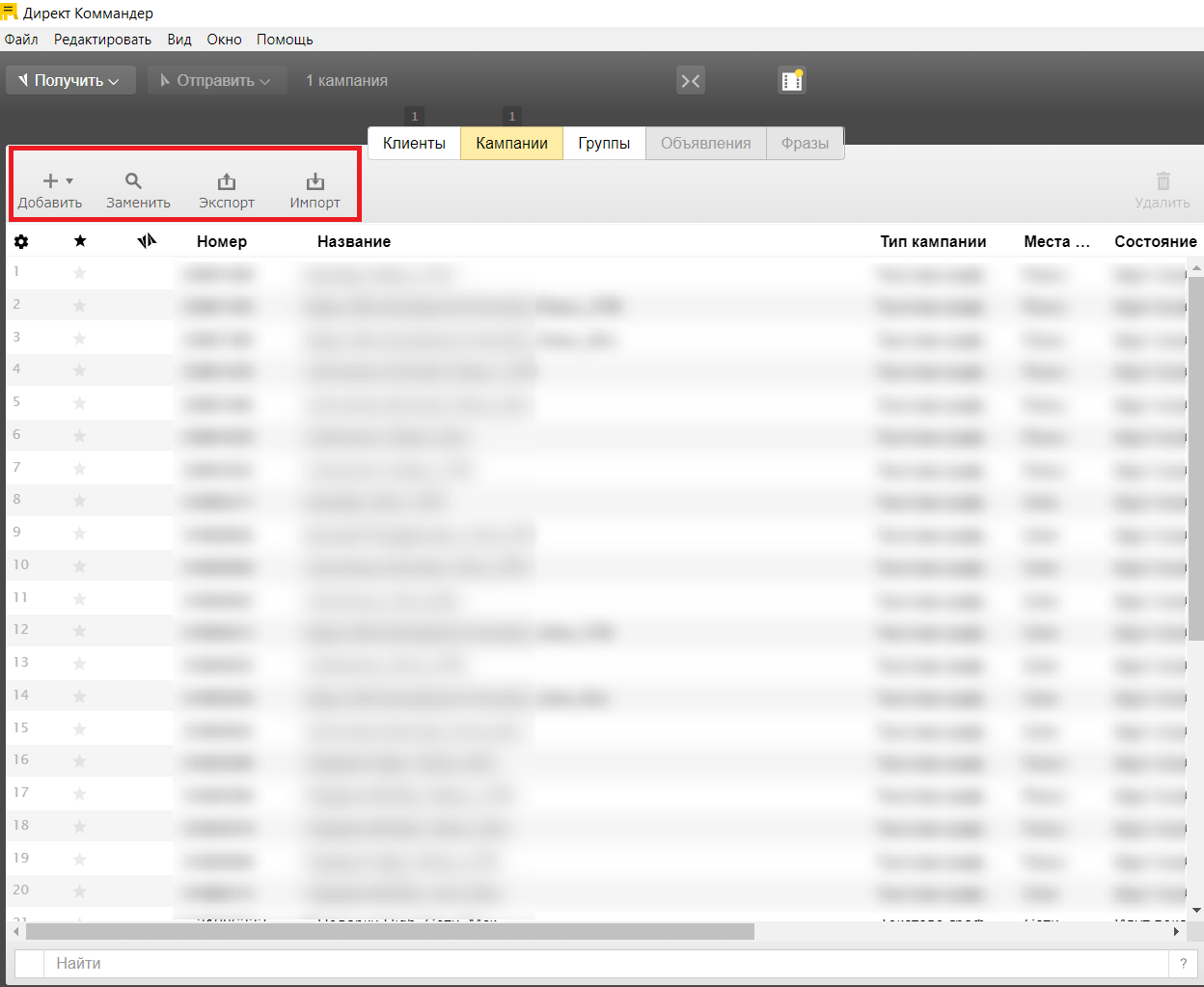
Task: Click the Добавить plus icon
Action: 51,181
